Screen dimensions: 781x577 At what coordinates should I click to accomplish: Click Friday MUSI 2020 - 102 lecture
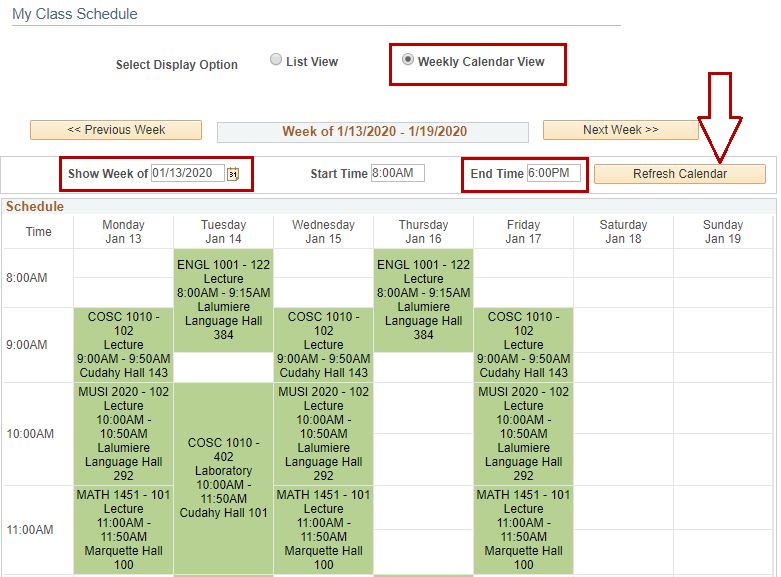[523, 434]
